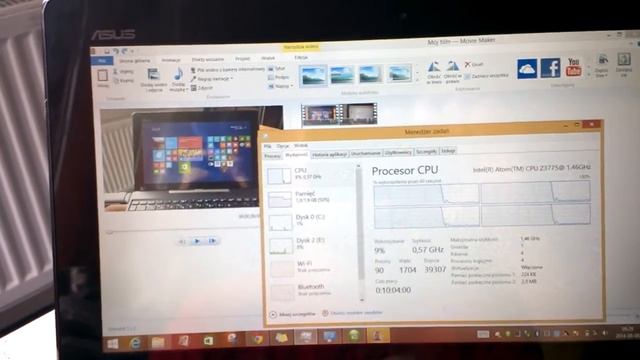Switch to Procesy tab in Task Manager
640x360 pixels.
pyautogui.click(x=272, y=156)
